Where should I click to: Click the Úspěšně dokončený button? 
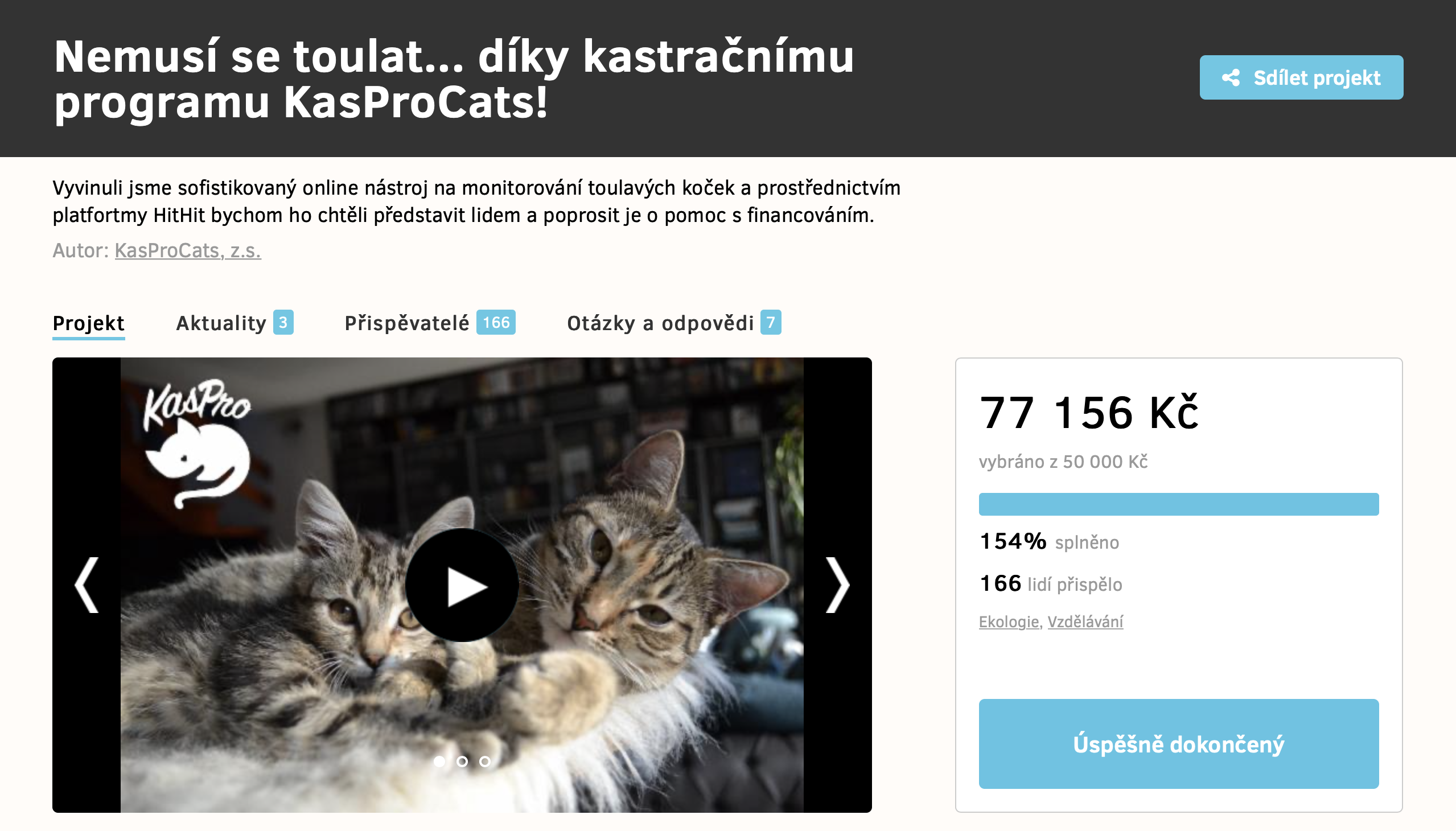click(x=1179, y=744)
